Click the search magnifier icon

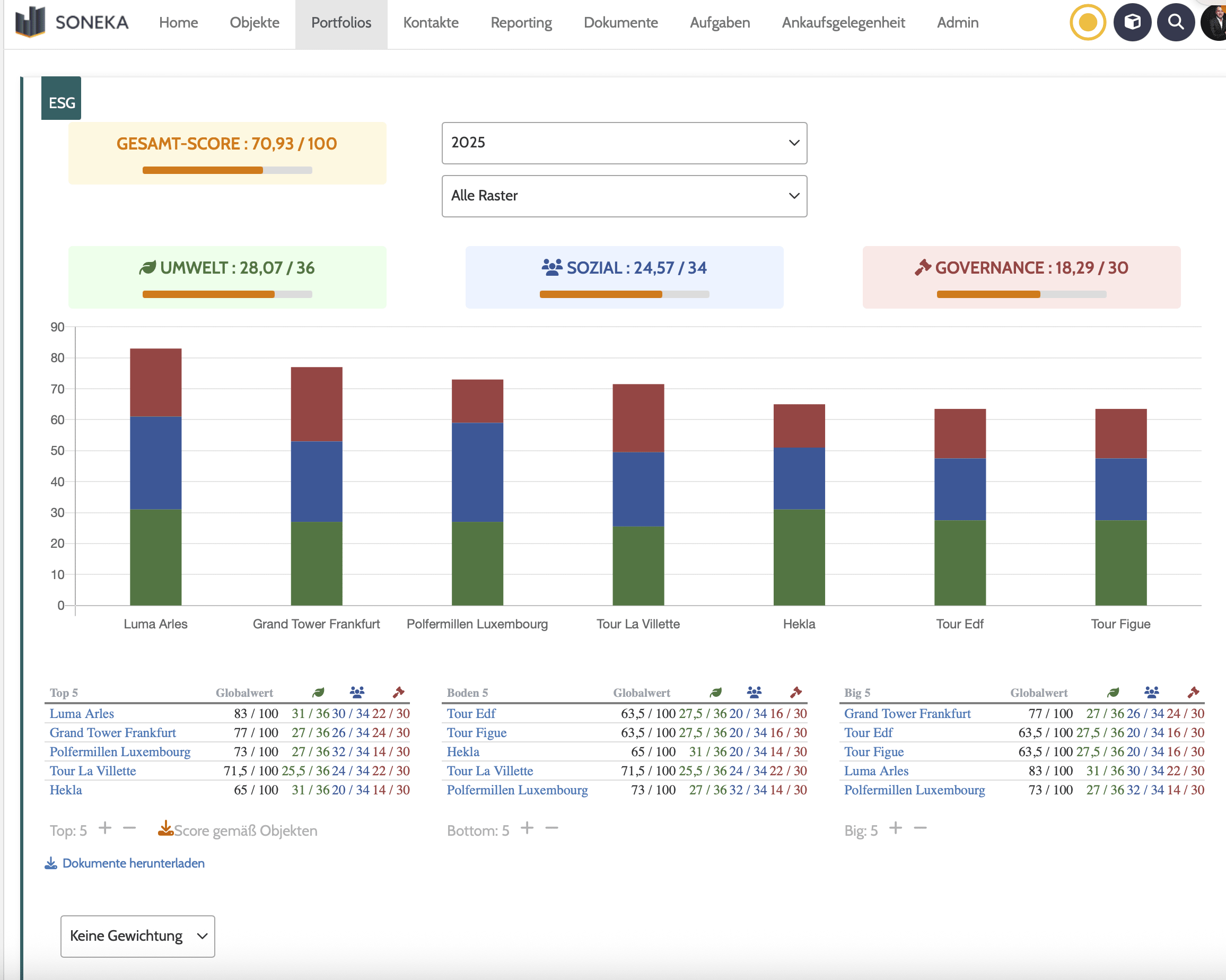coord(1176,23)
